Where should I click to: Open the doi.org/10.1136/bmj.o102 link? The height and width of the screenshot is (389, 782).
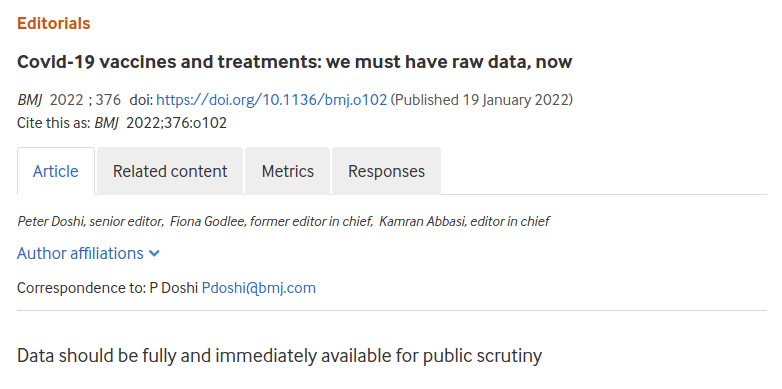(x=271, y=100)
